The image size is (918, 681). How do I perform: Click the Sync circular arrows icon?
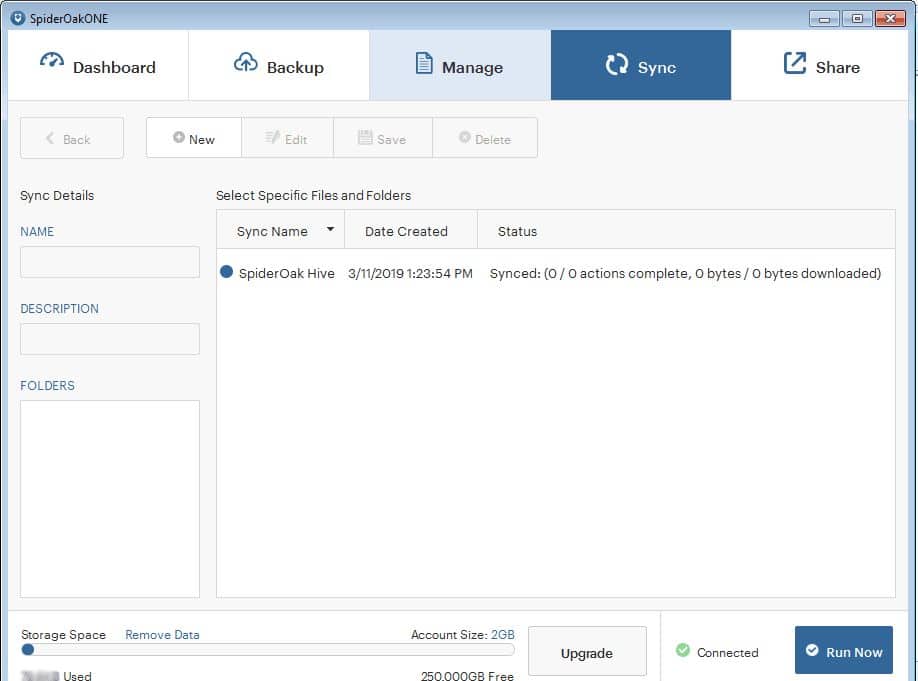click(616, 64)
